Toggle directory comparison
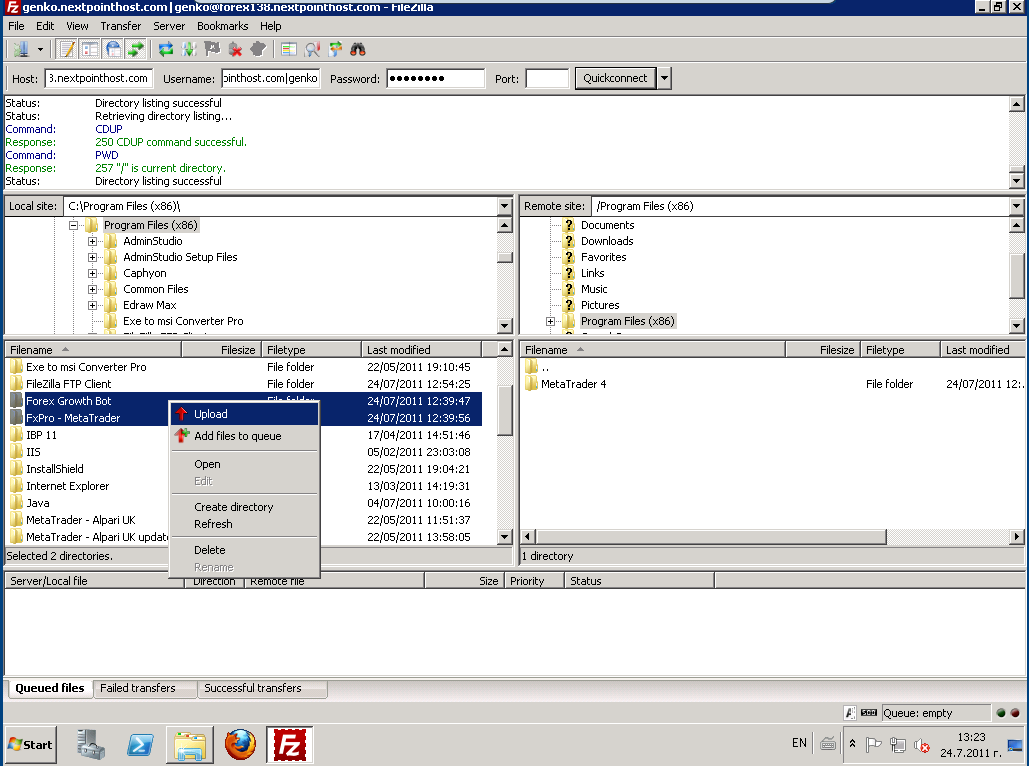The height and width of the screenshot is (766, 1029). 312,49
